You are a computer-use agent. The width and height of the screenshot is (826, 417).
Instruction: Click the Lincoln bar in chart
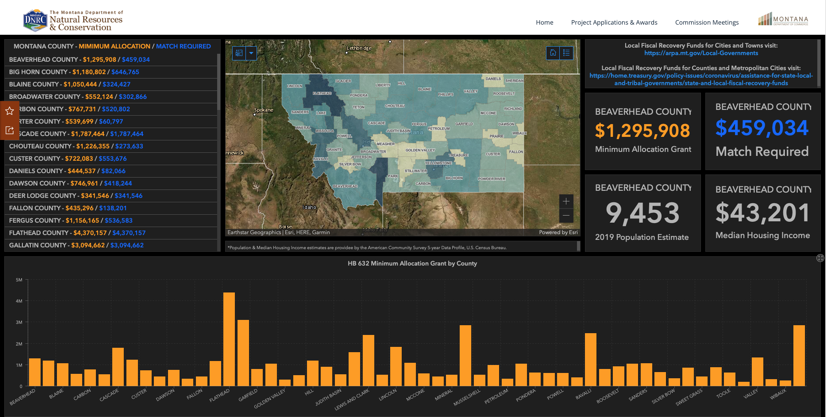tap(396, 366)
